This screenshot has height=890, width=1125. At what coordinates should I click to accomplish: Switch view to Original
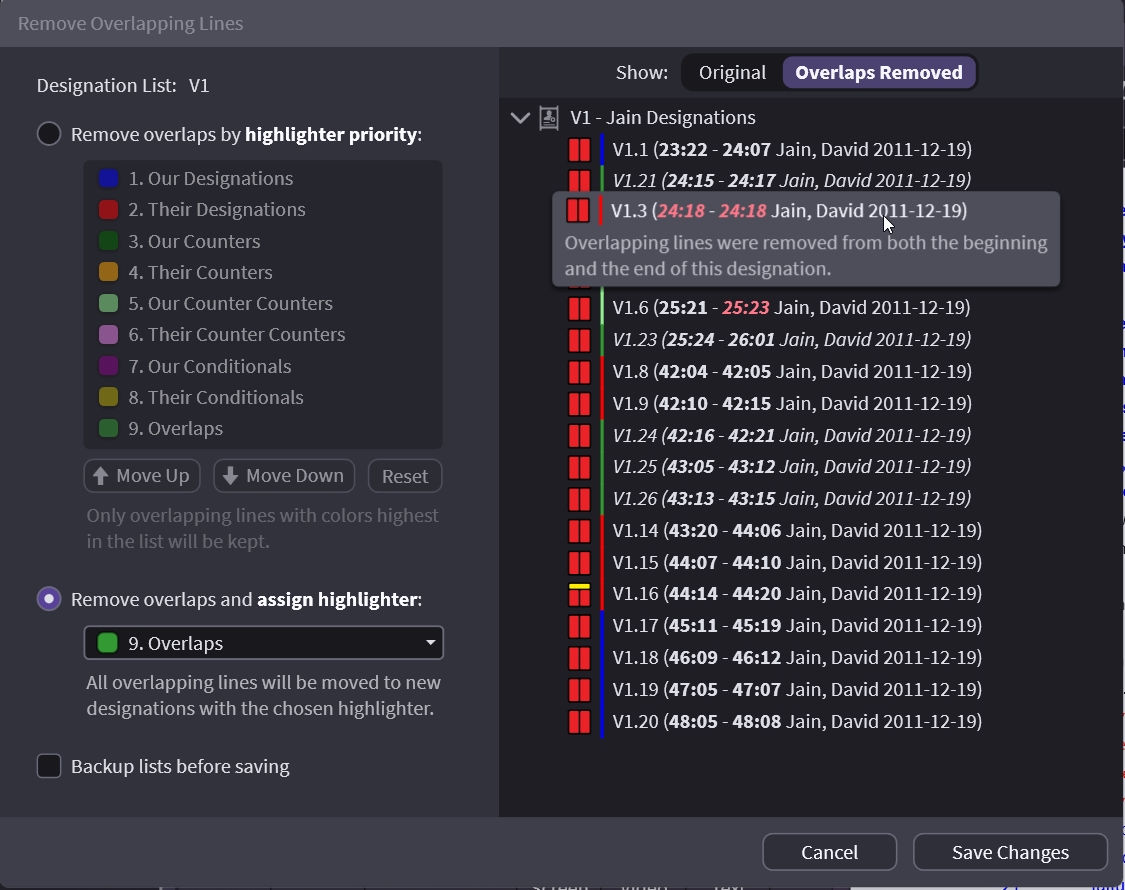tap(732, 73)
